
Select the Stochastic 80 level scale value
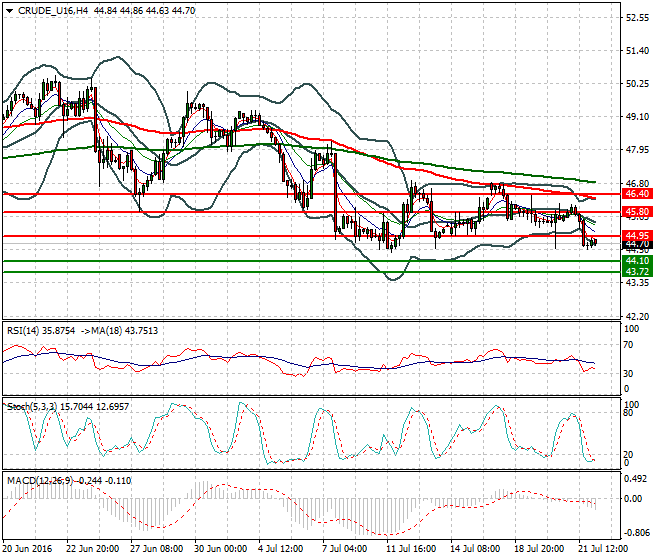point(628,413)
